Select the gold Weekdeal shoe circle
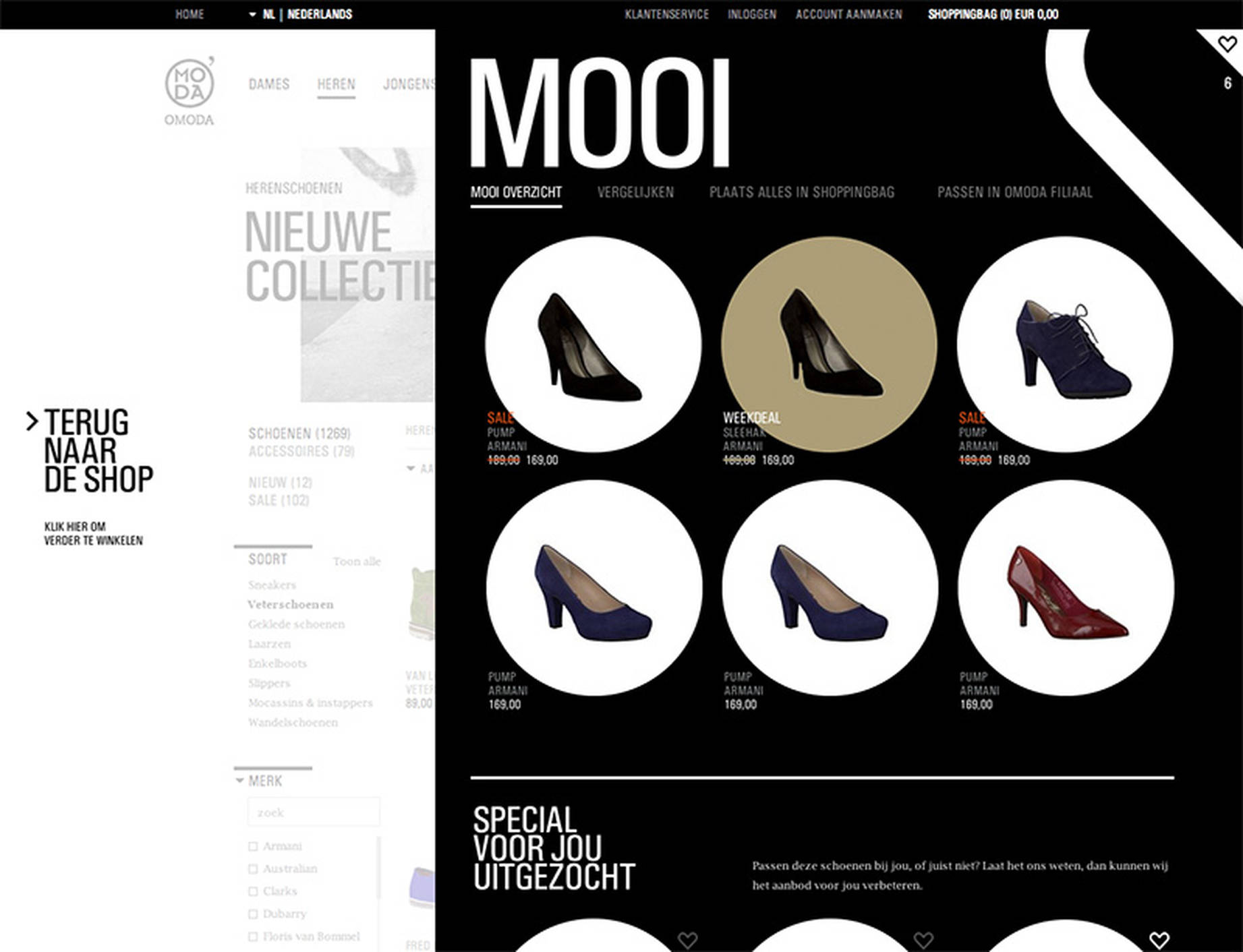This screenshot has height=952, width=1243. point(829,344)
